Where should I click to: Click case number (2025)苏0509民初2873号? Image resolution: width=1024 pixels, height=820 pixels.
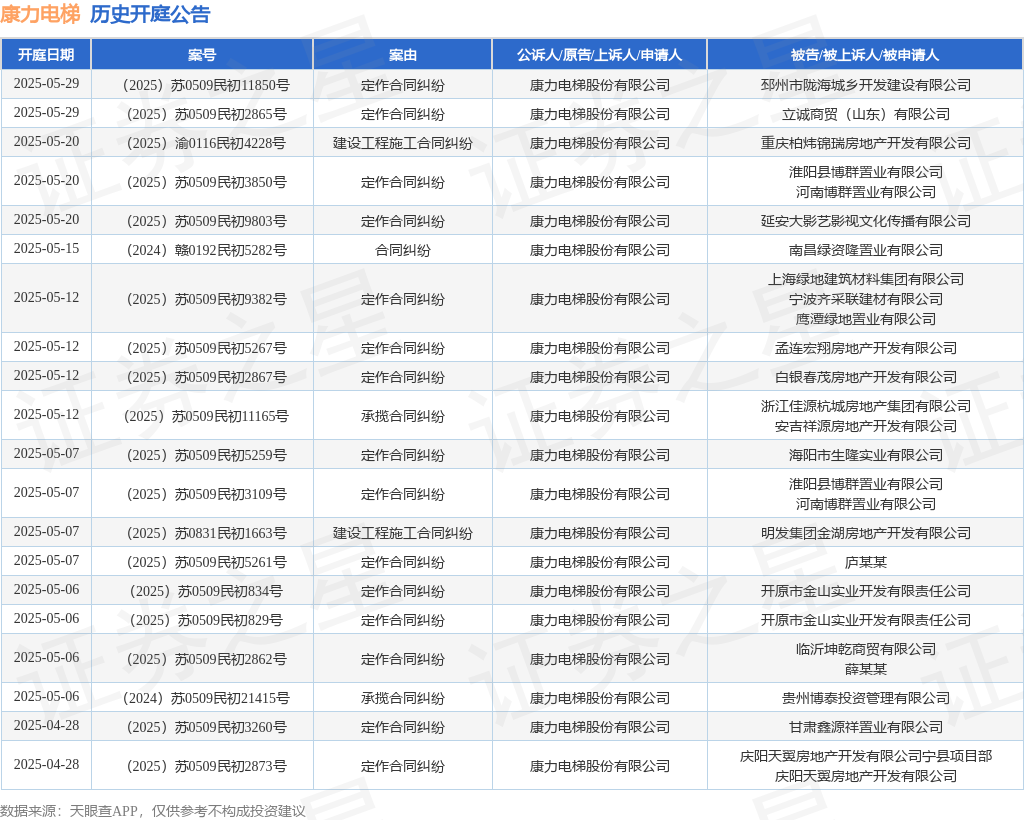click(206, 766)
